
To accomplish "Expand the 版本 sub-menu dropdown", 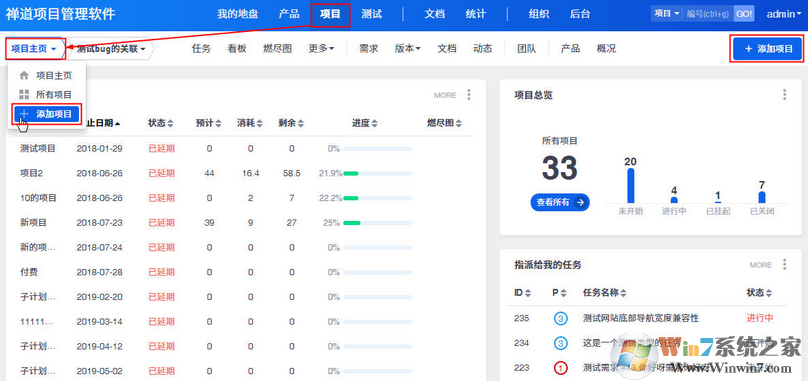I will tap(408, 49).
